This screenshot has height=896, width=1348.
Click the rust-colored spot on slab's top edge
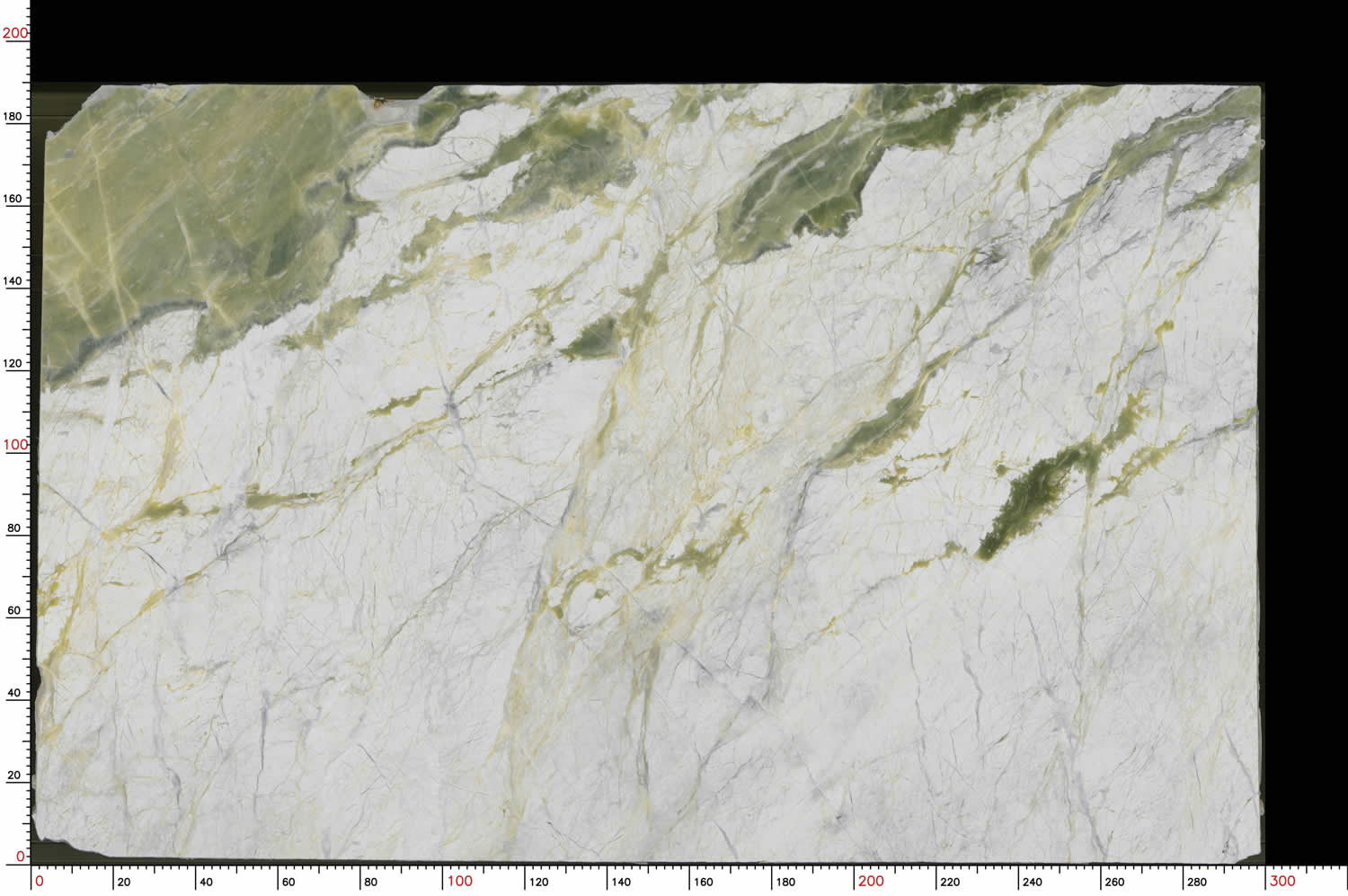378,102
